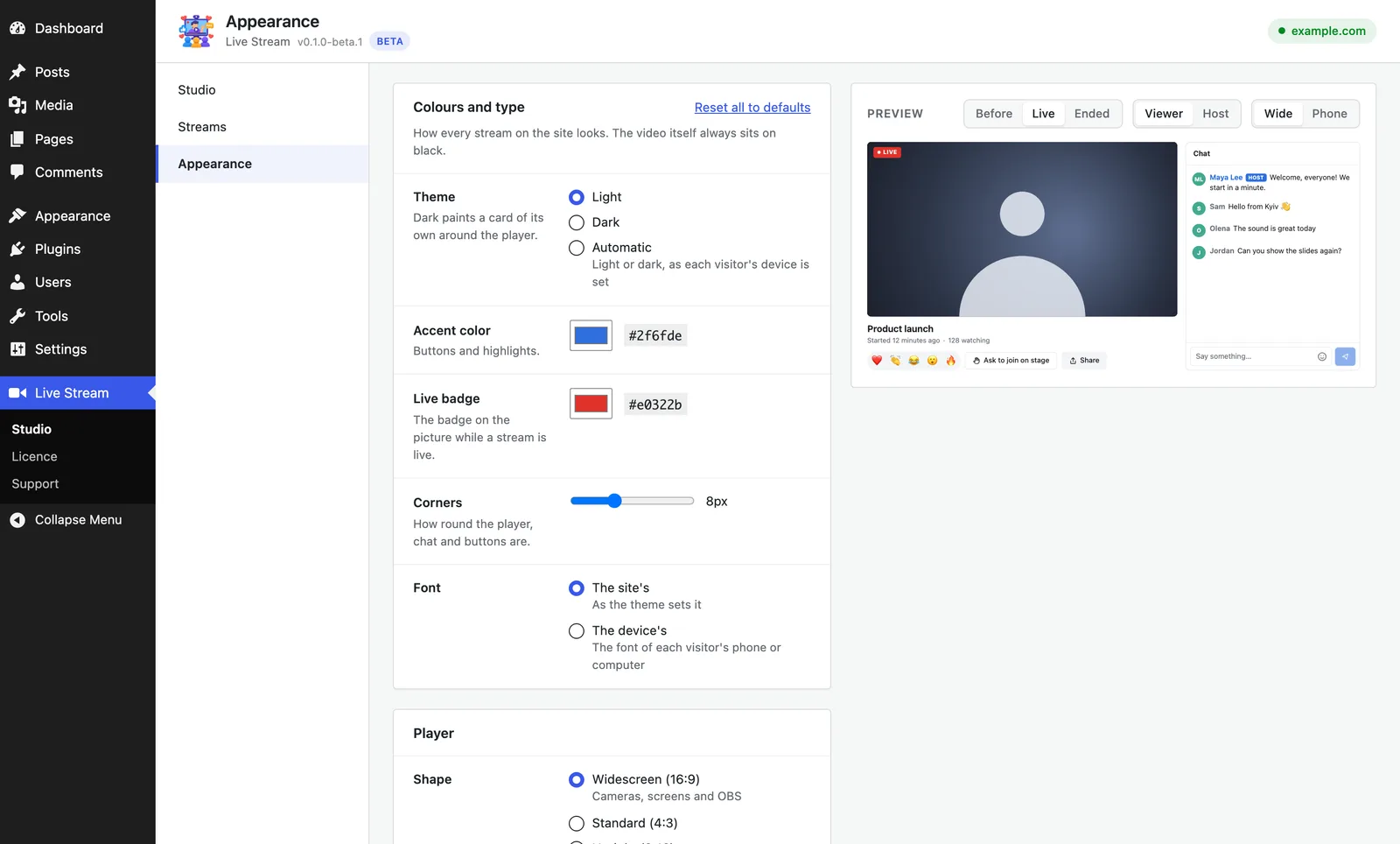This screenshot has width=1400, height=844.
Task: Open the Live badge red color swatch
Action: tap(591, 404)
